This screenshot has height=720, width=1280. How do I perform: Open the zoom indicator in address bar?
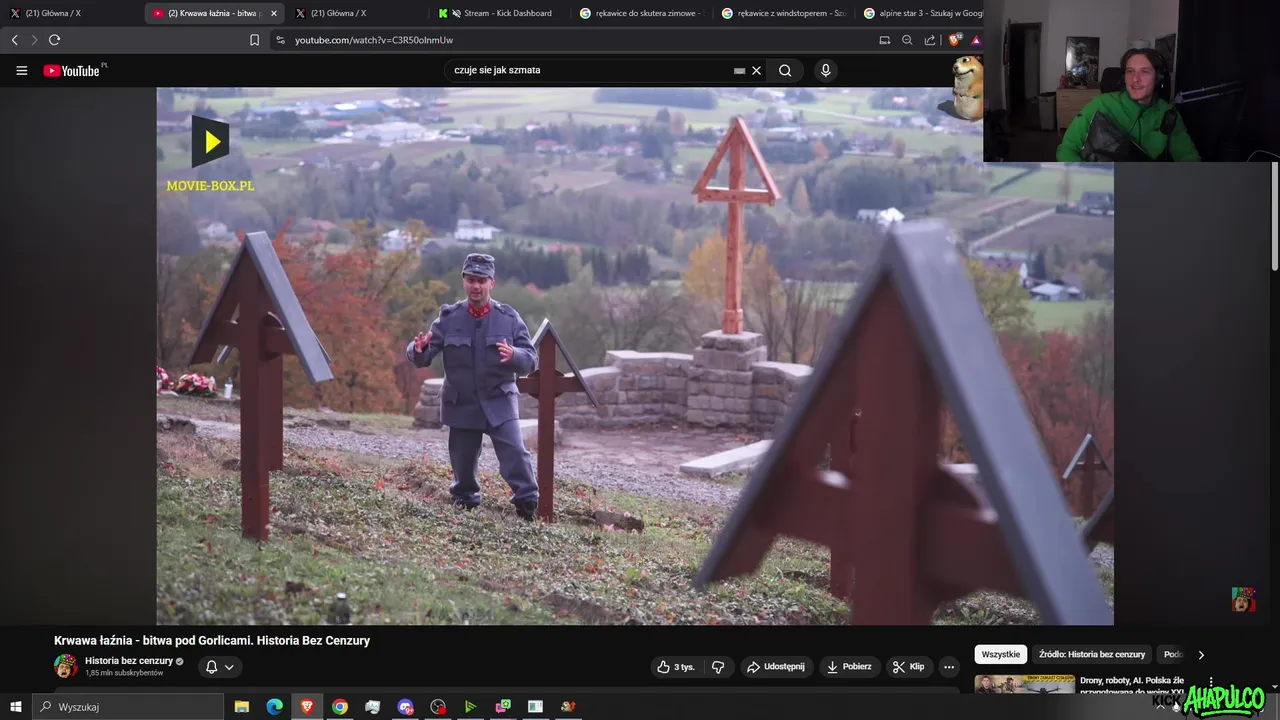[x=907, y=40]
